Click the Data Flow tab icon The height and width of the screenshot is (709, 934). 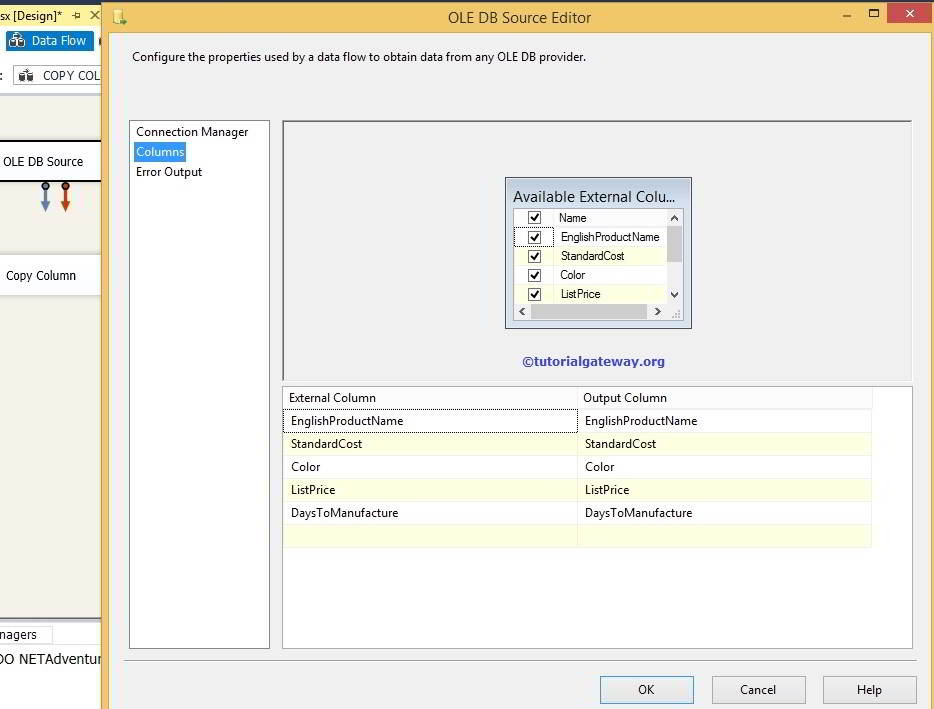(18, 40)
